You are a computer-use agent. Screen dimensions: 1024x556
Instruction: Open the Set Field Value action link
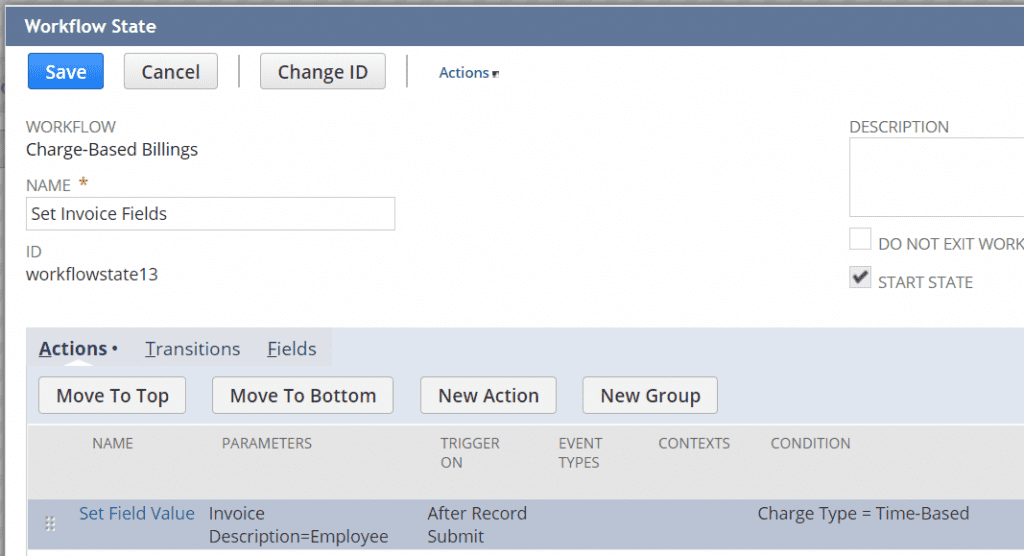(137, 514)
